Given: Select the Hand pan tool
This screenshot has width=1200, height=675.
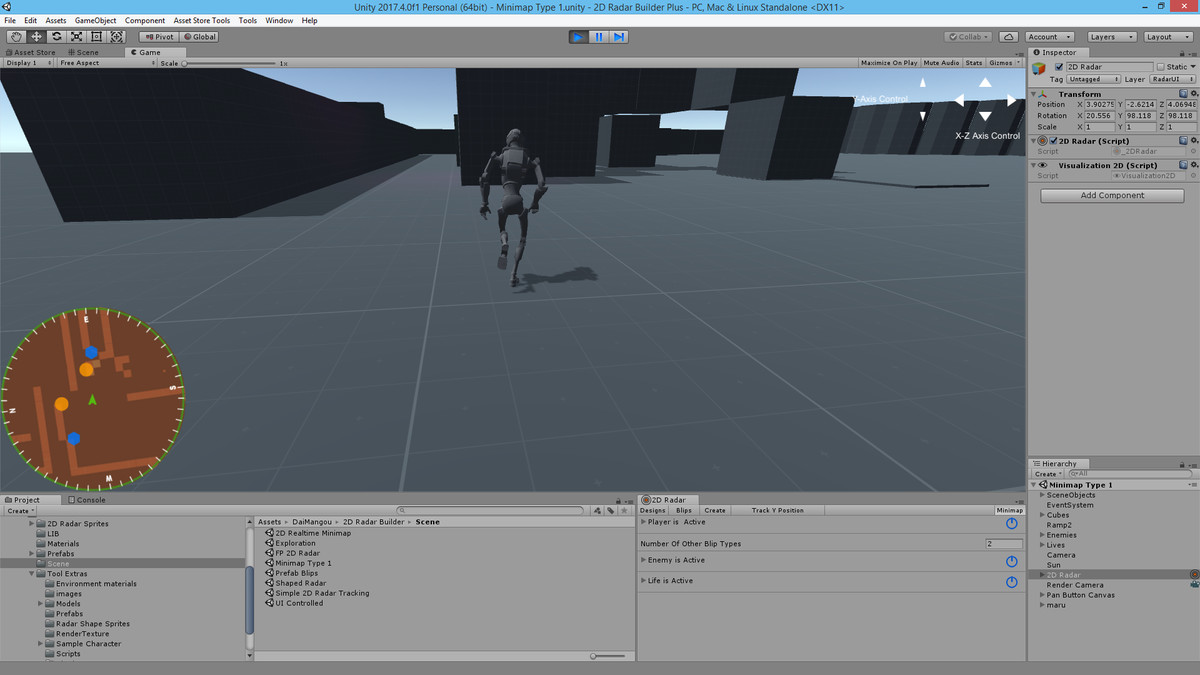Looking at the screenshot, I should [x=15, y=36].
